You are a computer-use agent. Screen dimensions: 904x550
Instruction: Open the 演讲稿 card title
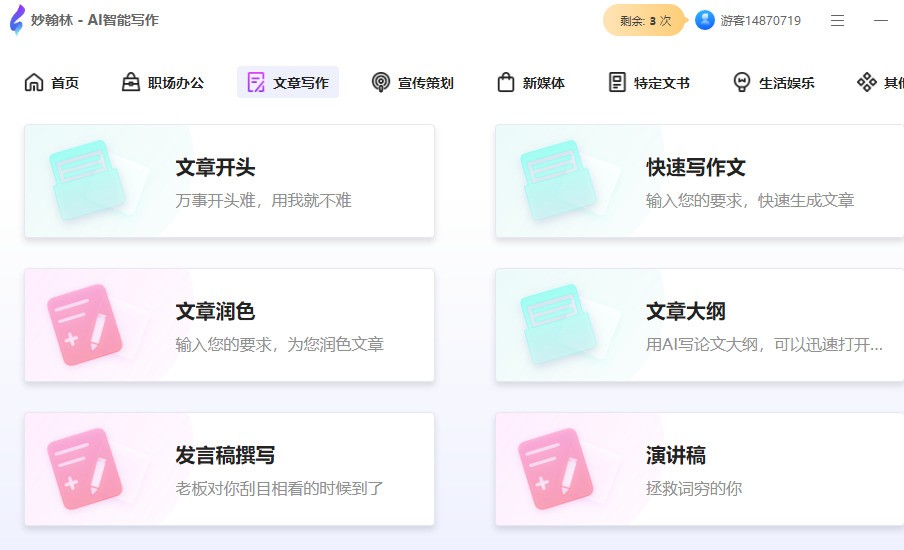pos(676,455)
